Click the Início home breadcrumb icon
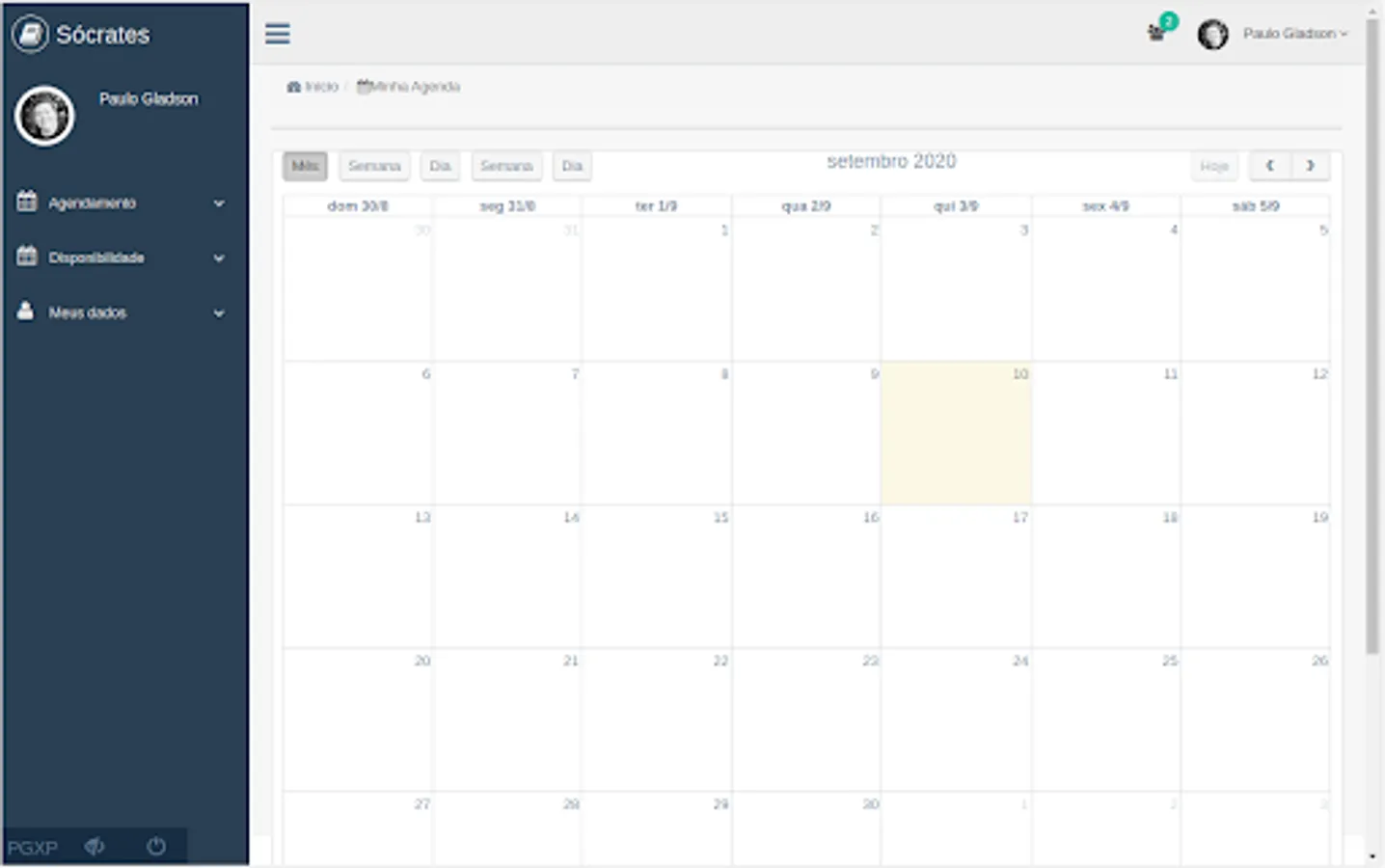This screenshot has height=868, width=1385. 293,87
